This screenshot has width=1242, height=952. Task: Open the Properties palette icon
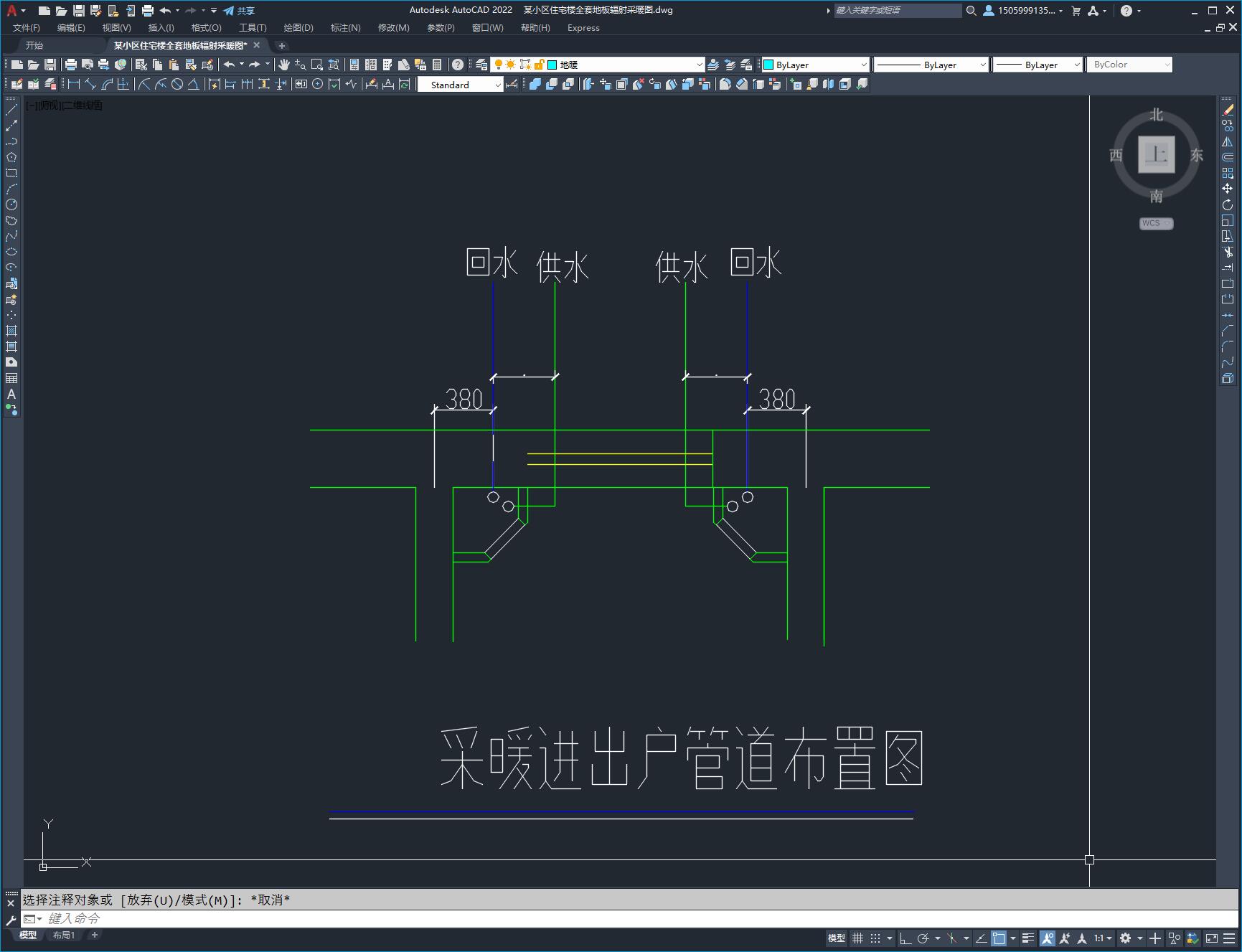tap(354, 65)
